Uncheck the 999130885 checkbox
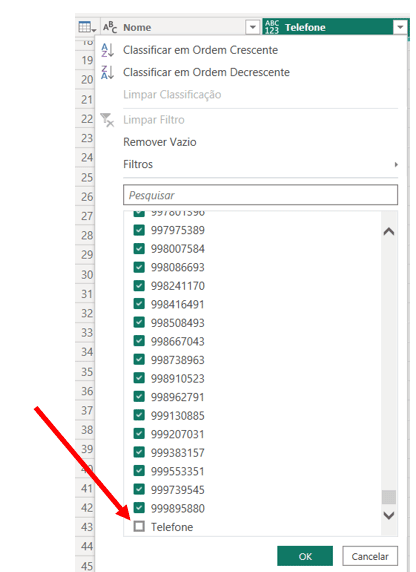416x572 pixels. coord(139,415)
